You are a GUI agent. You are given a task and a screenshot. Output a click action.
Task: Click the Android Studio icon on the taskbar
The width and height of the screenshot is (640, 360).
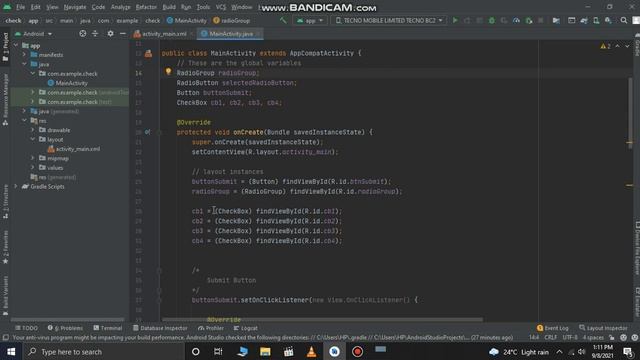coord(334,351)
